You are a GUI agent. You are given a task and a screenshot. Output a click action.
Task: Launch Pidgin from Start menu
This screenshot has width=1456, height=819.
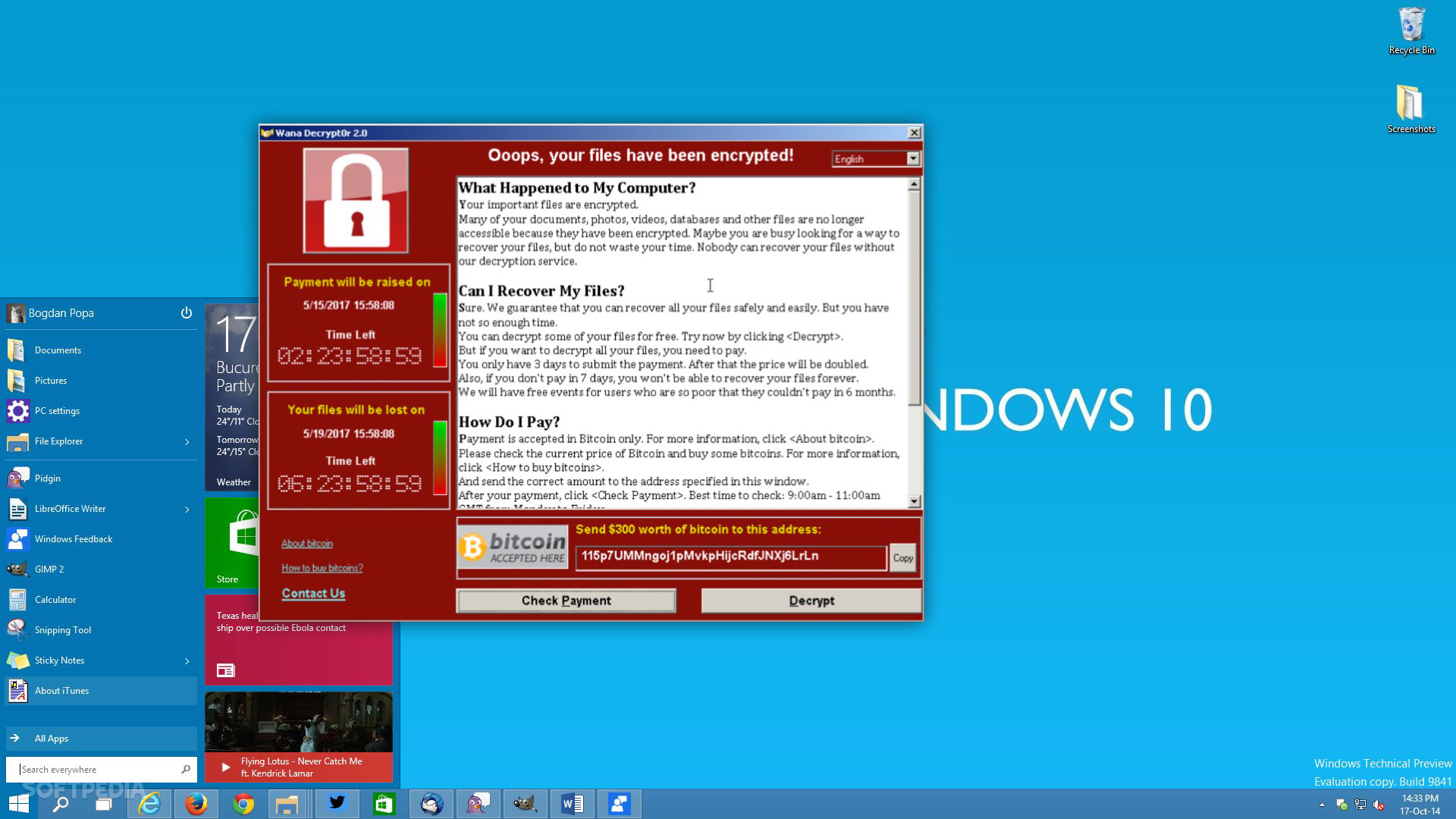[x=101, y=478]
